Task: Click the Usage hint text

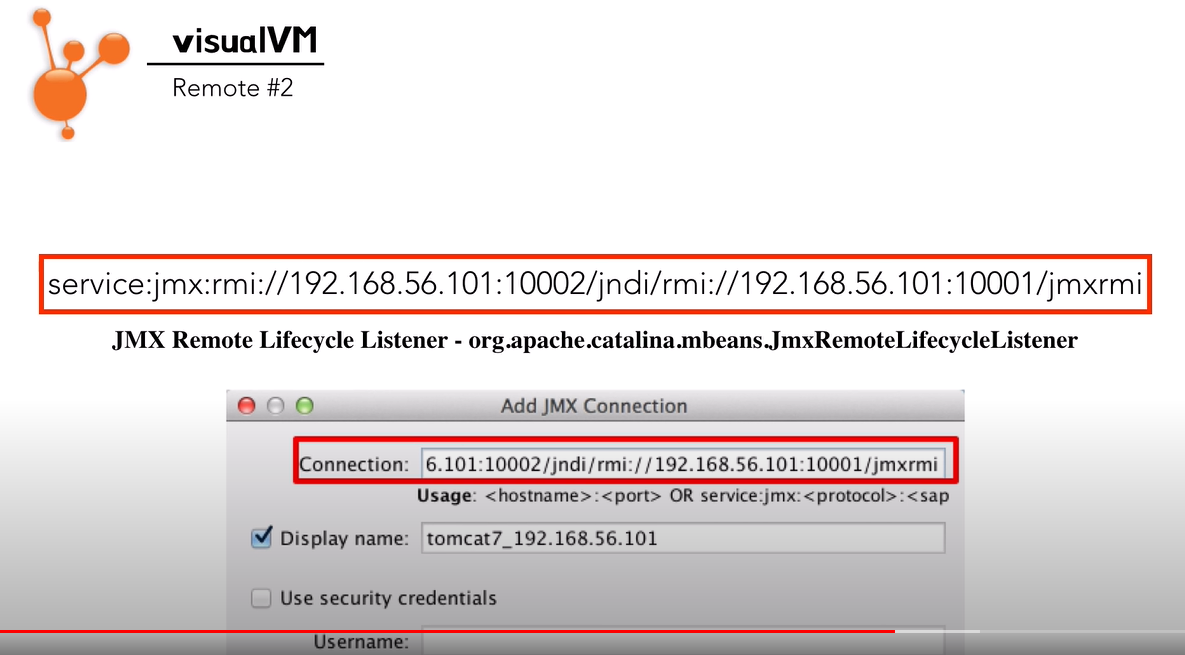Action: (x=683, y=496)
